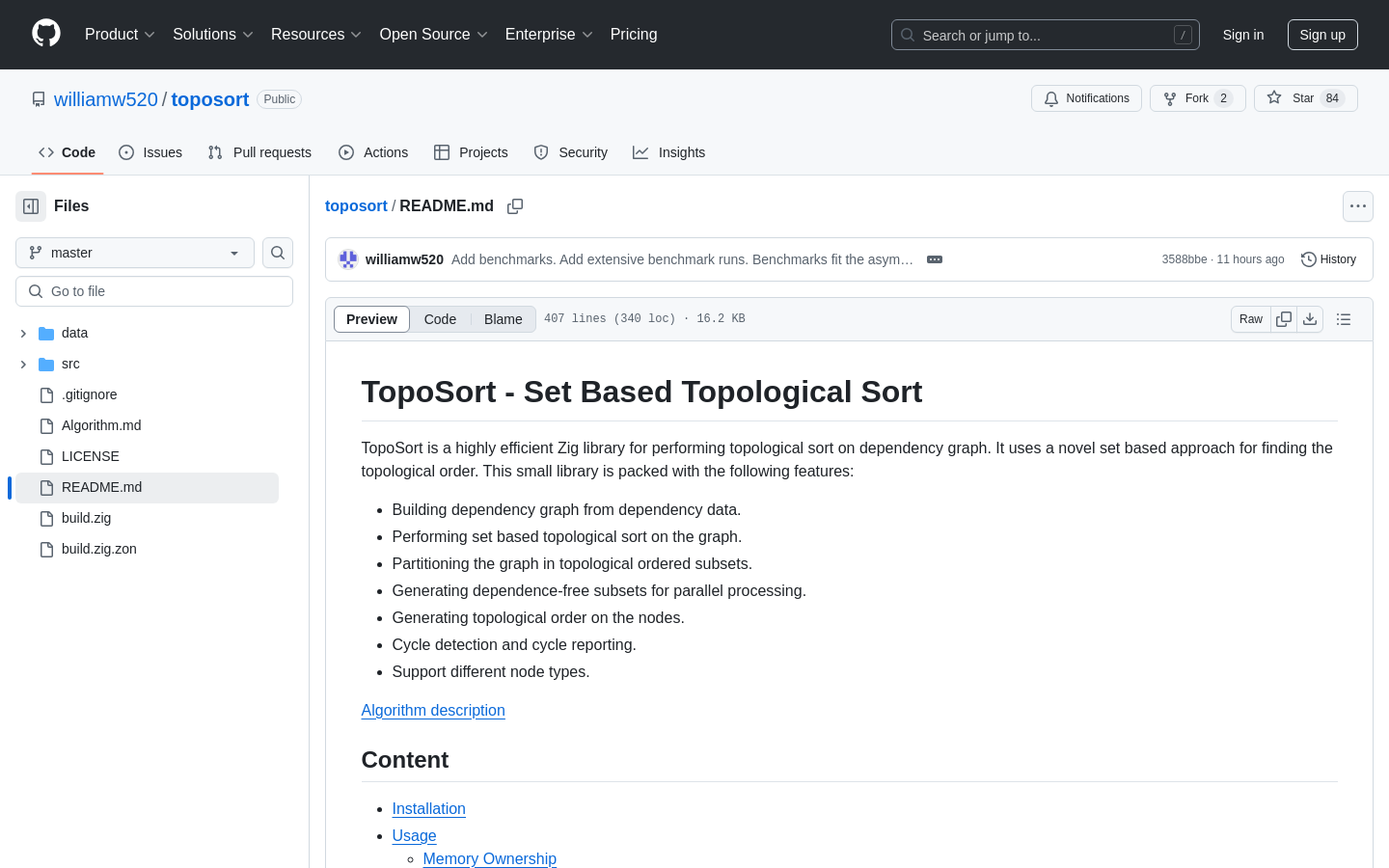Open commit 3588bbe details

tap(1185, 259)
